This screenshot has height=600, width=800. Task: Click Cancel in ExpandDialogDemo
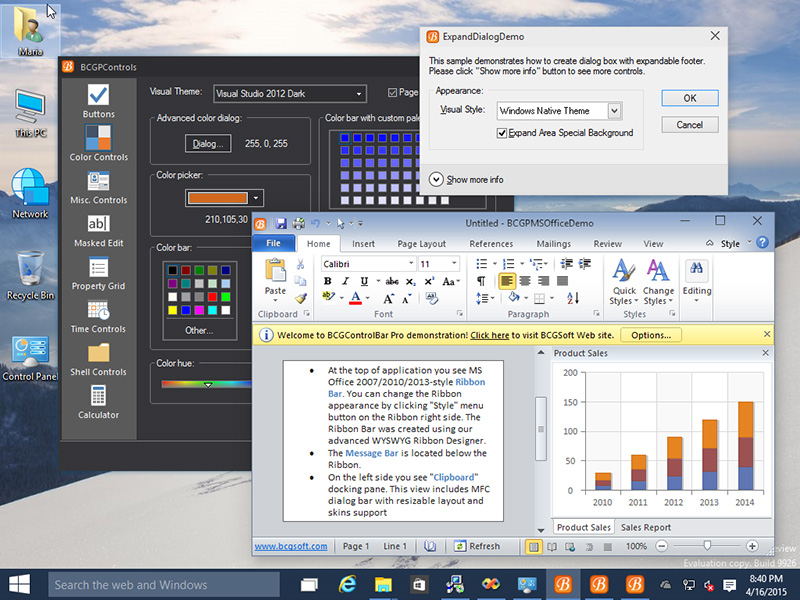(x=690, y=125)
